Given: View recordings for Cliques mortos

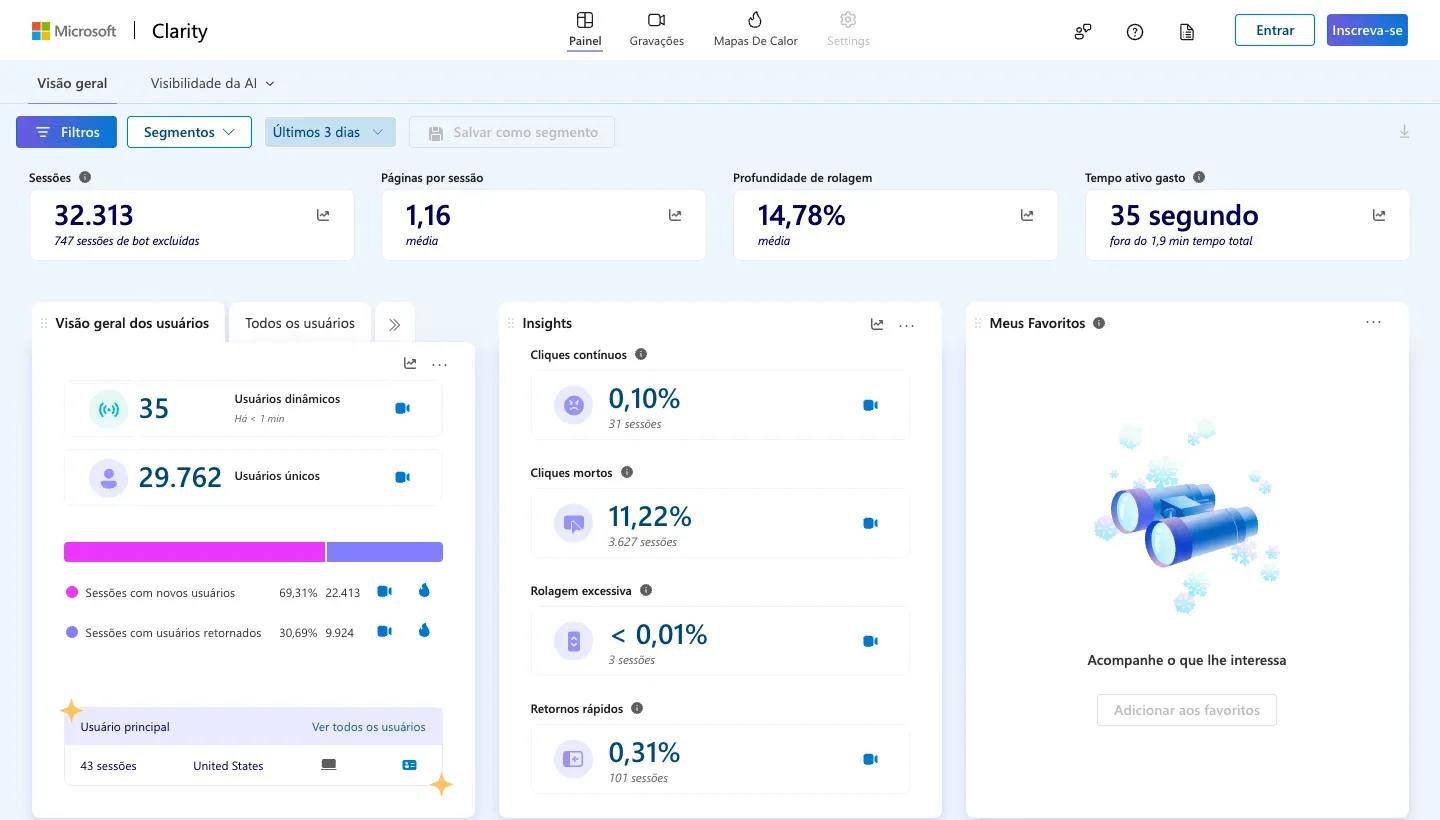Looking at the screenshot, I should 870,523.
